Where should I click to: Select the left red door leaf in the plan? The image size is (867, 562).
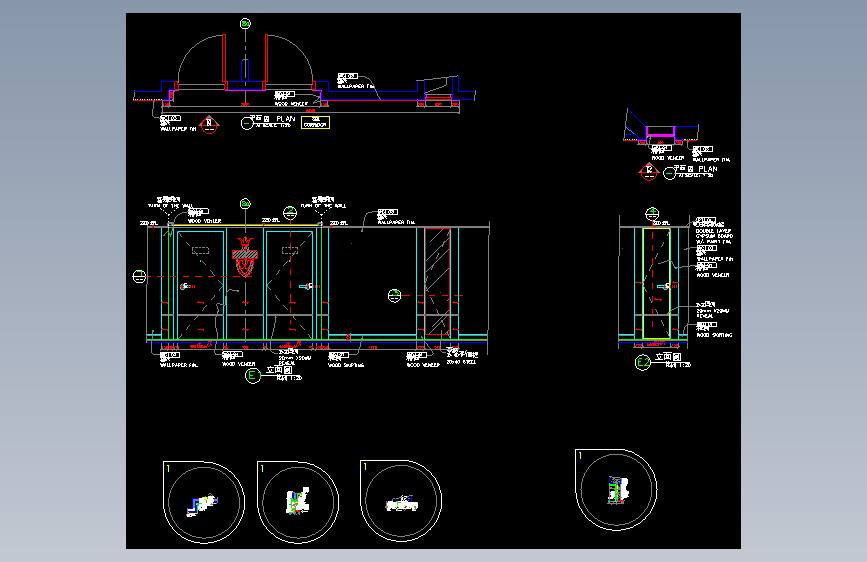224,59
